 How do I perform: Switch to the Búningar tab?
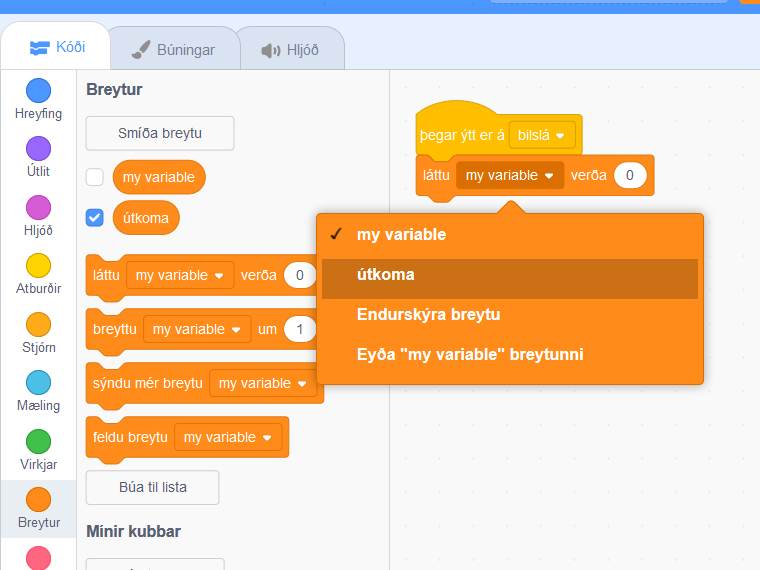[x=173, y=49]
